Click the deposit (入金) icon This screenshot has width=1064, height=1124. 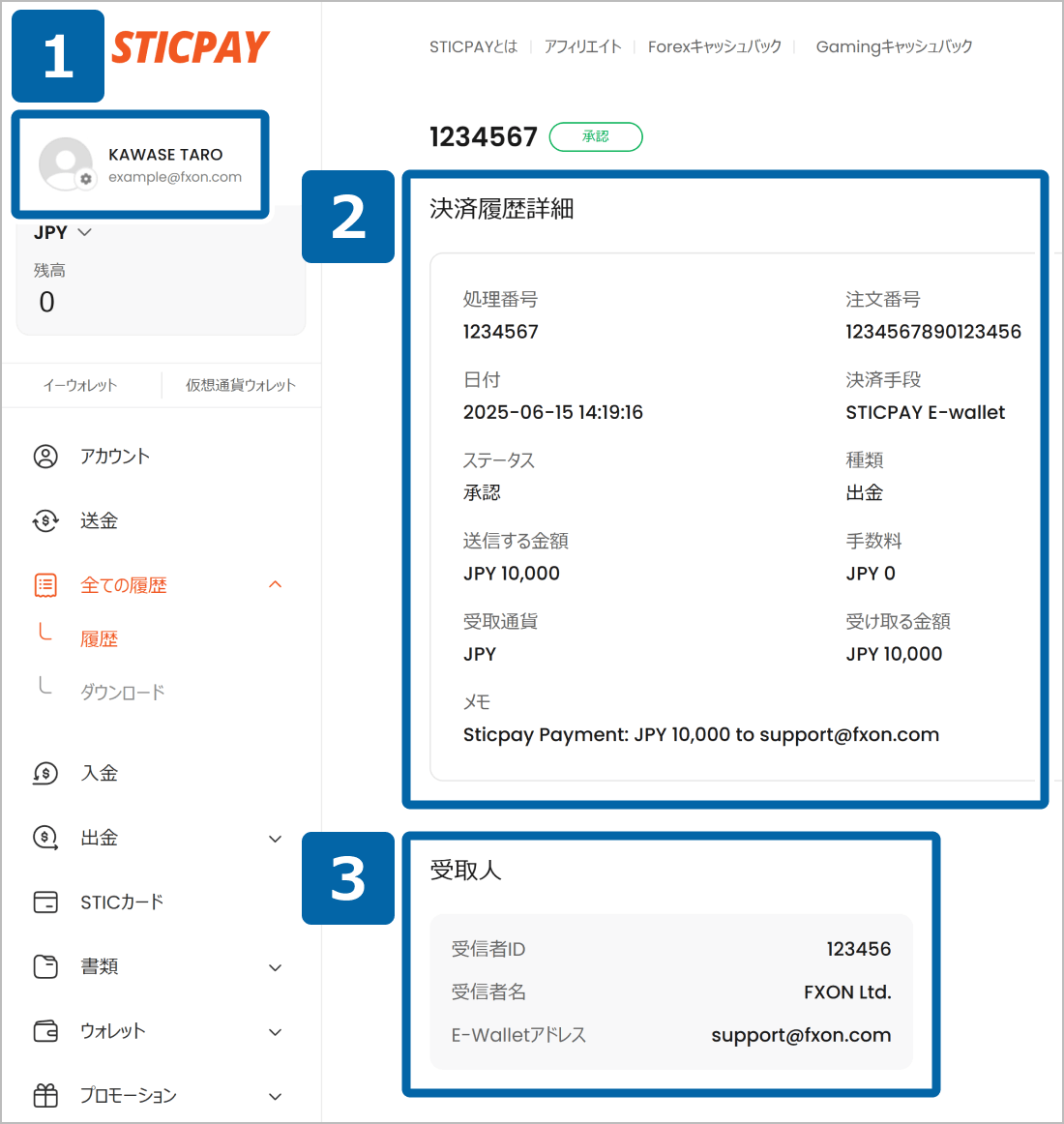[45, 774]
